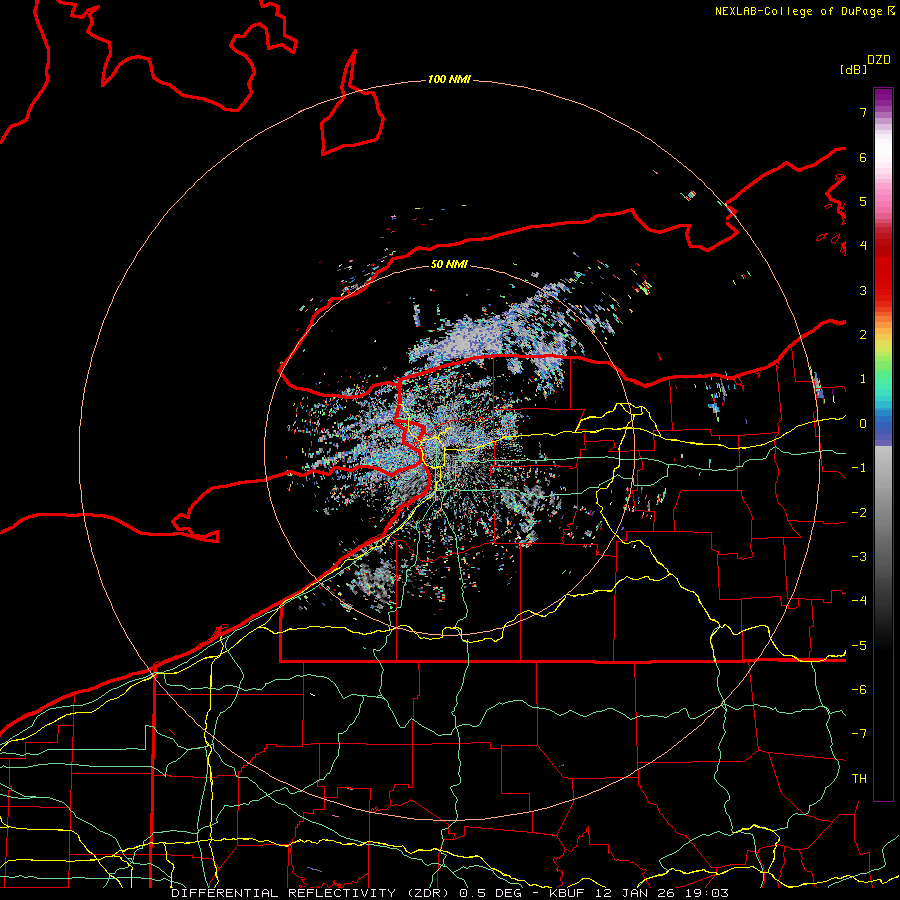Click the 0 value on the color scale
Image resolution: width=900 pixels, height=900 pixels.
863,424
